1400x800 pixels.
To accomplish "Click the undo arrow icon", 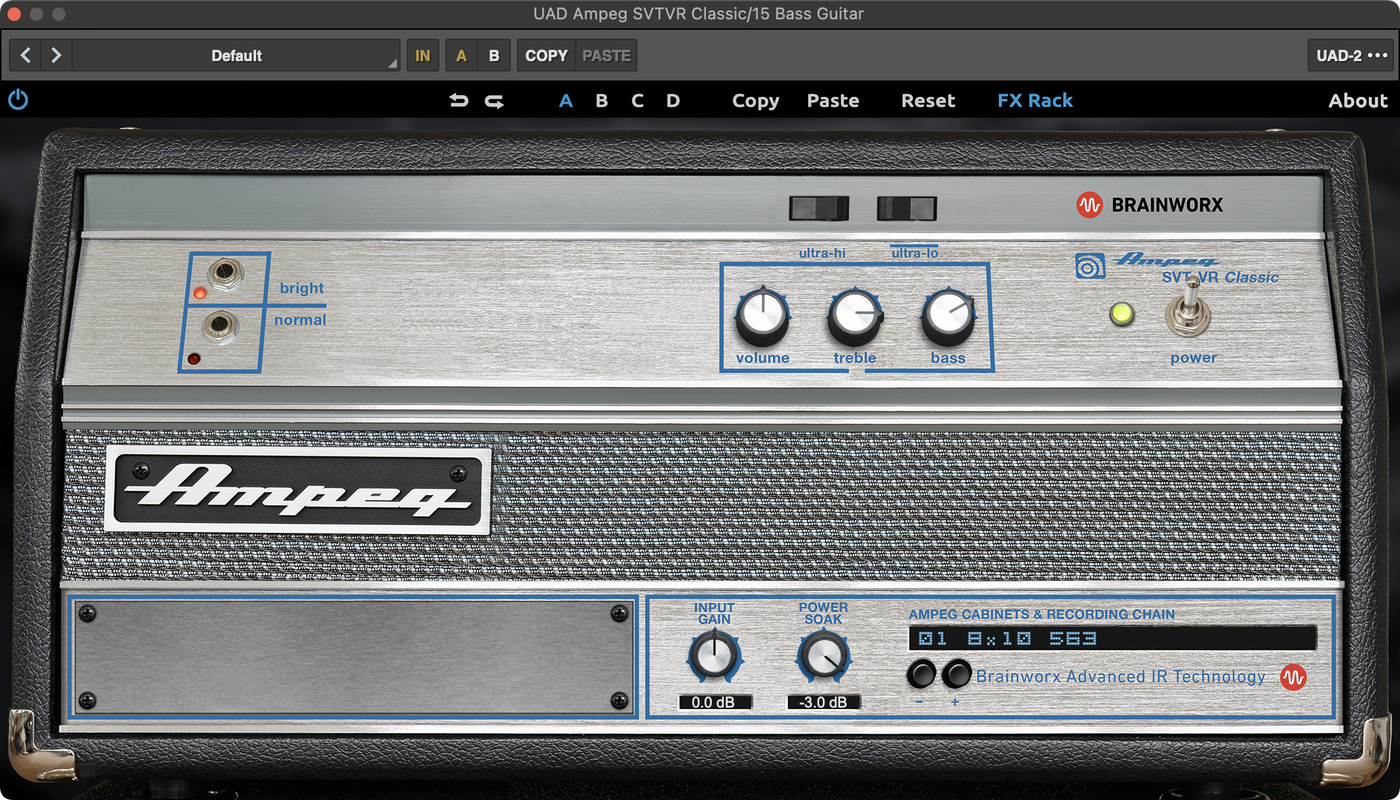I will coord(459,101).
